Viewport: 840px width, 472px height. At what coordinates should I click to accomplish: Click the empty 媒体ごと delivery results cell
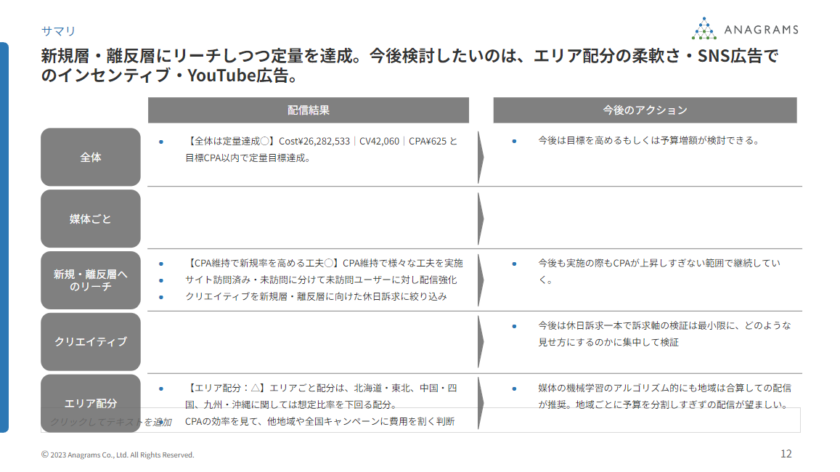(x=308, y=219)
